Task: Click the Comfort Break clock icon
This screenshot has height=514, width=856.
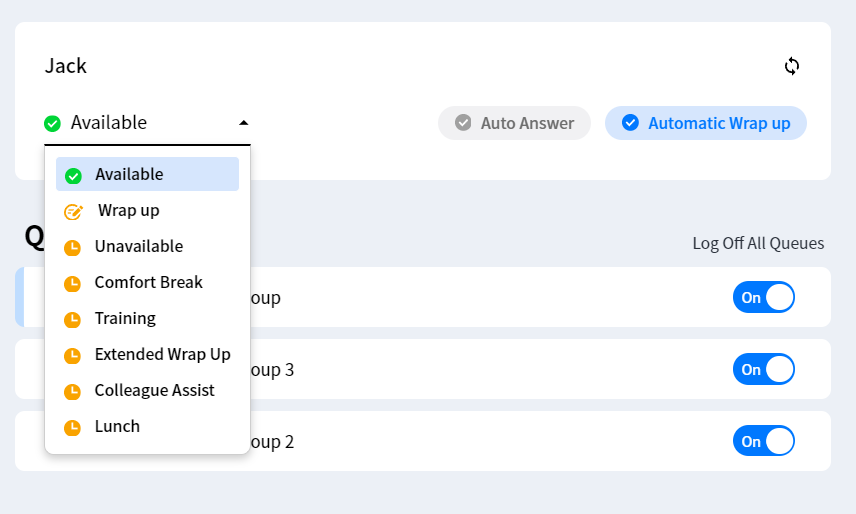Action: (72, 283)
